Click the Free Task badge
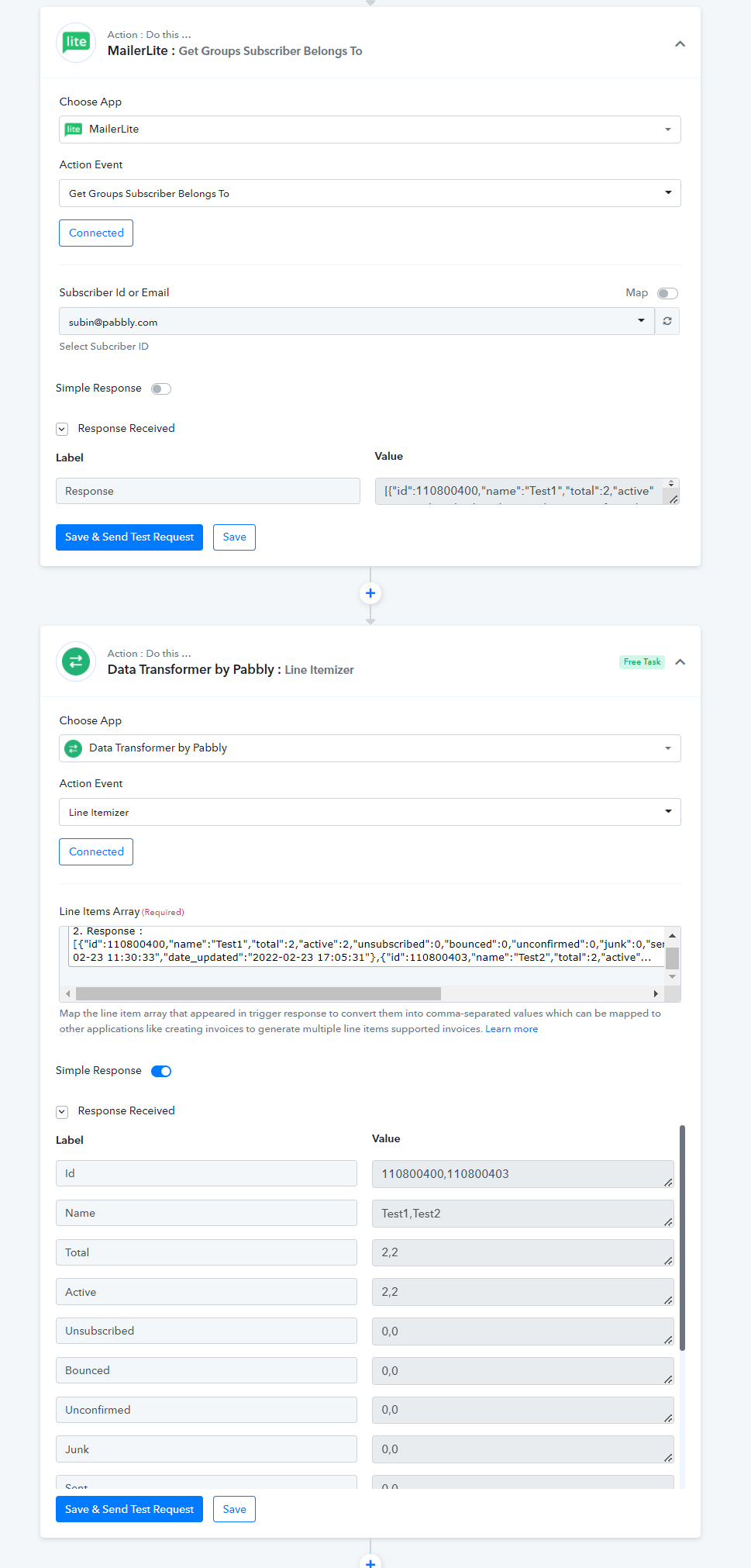The height and width of the screenshot is (1568, 751). coord(642,662)
